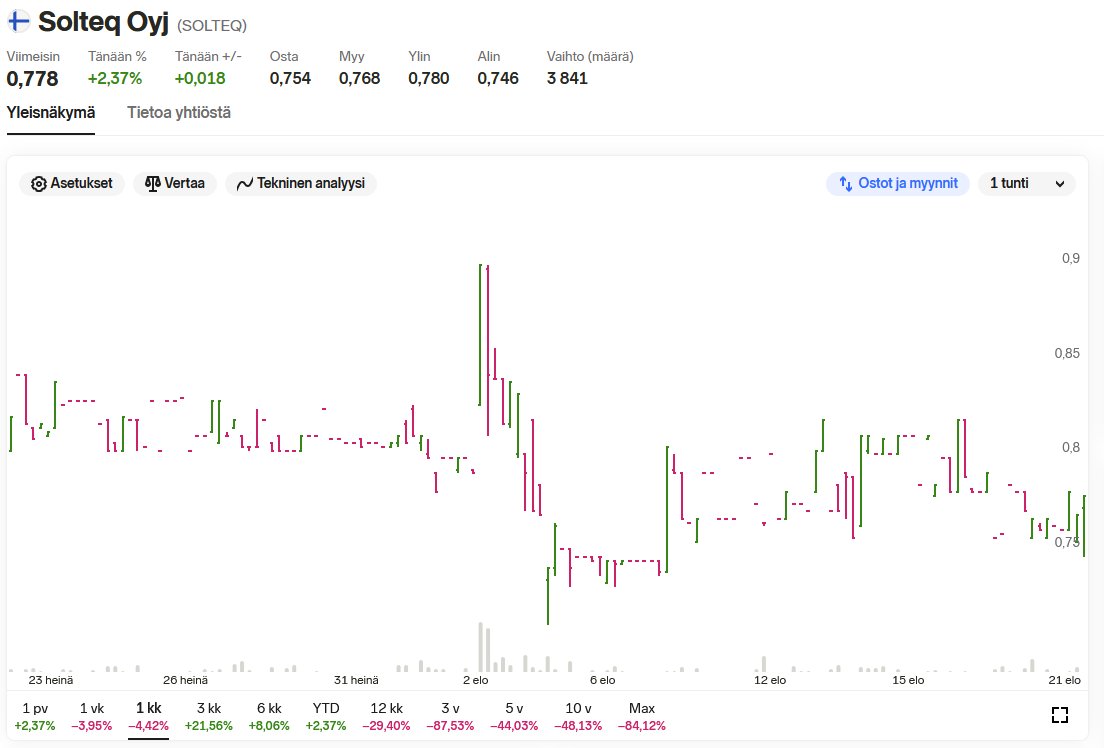Image resolution: width=1104 pixels, height=748 pixels.
Task: Click the Osta price 0,754
Action: click(290, 78)
